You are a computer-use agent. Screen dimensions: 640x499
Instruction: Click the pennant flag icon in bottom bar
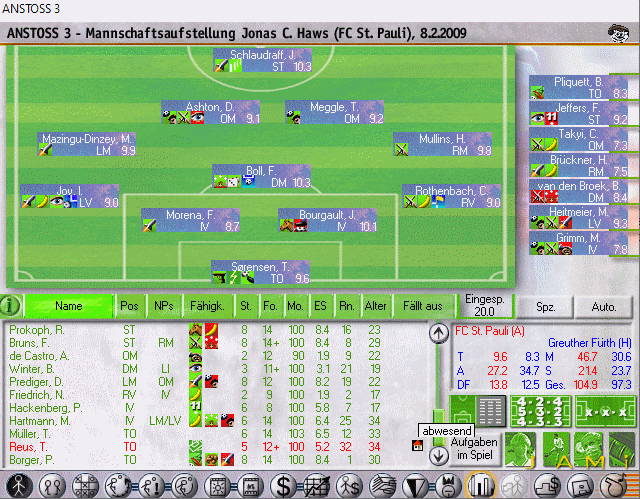tap(416, 486)
